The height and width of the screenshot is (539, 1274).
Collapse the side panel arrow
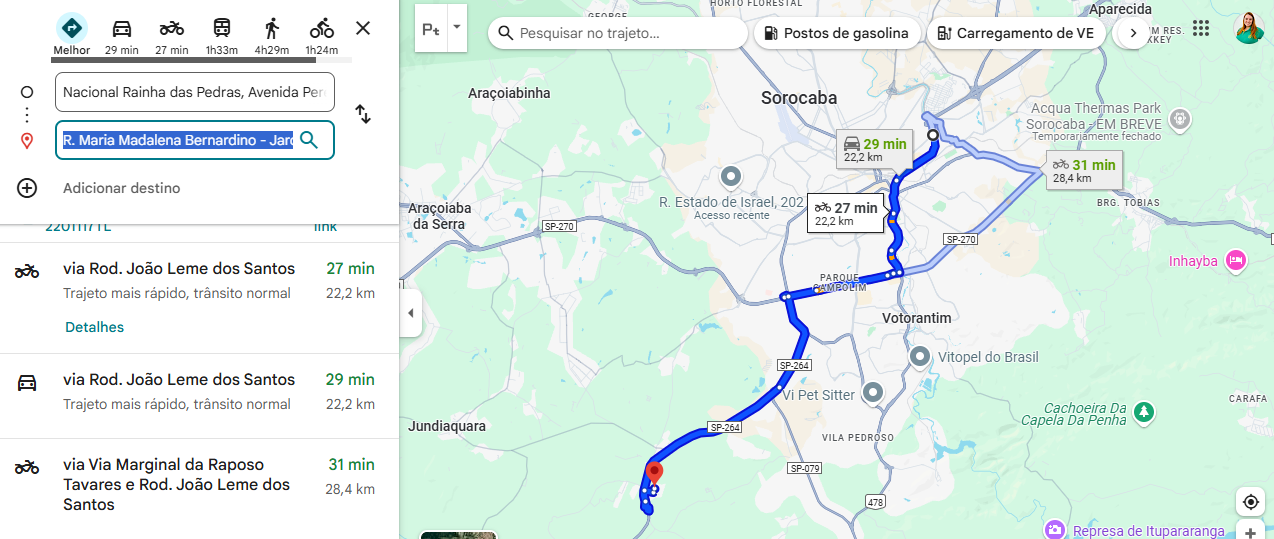(x=409, y=313)
